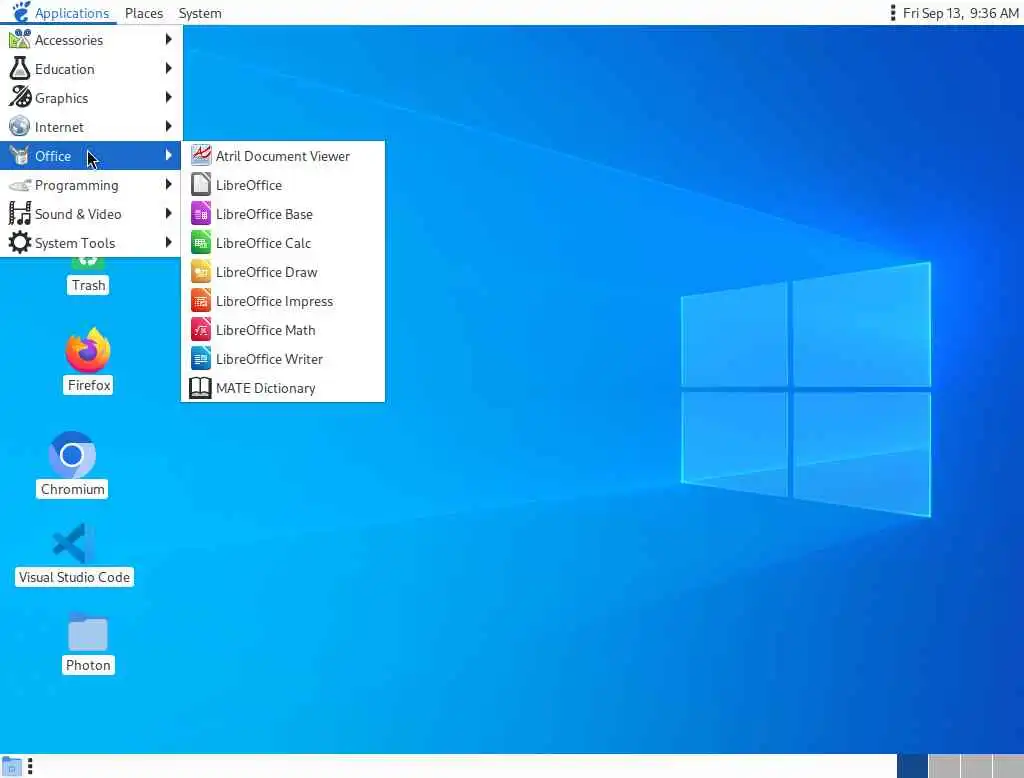Click the System Tools gear icon
1024x778 pixels.
coord(20,243)
